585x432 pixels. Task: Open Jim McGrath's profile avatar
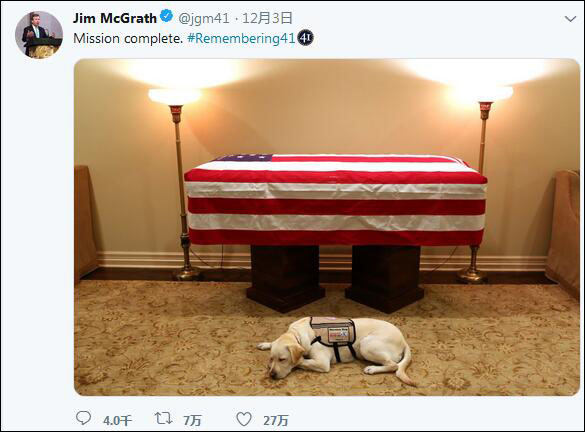point(39,35)
